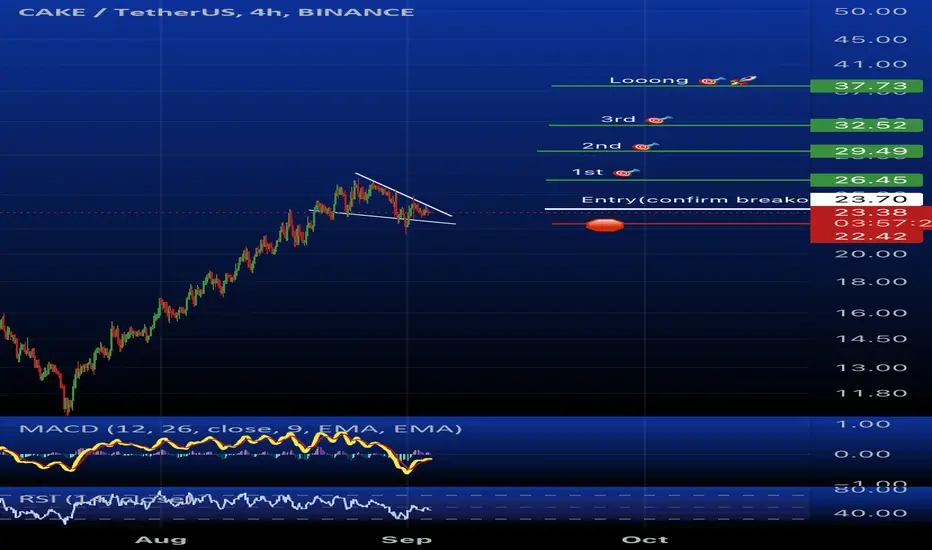Click the 20.00 price scale value
The width and height of the screenshot is (932, 550).
tap(871, 254)
